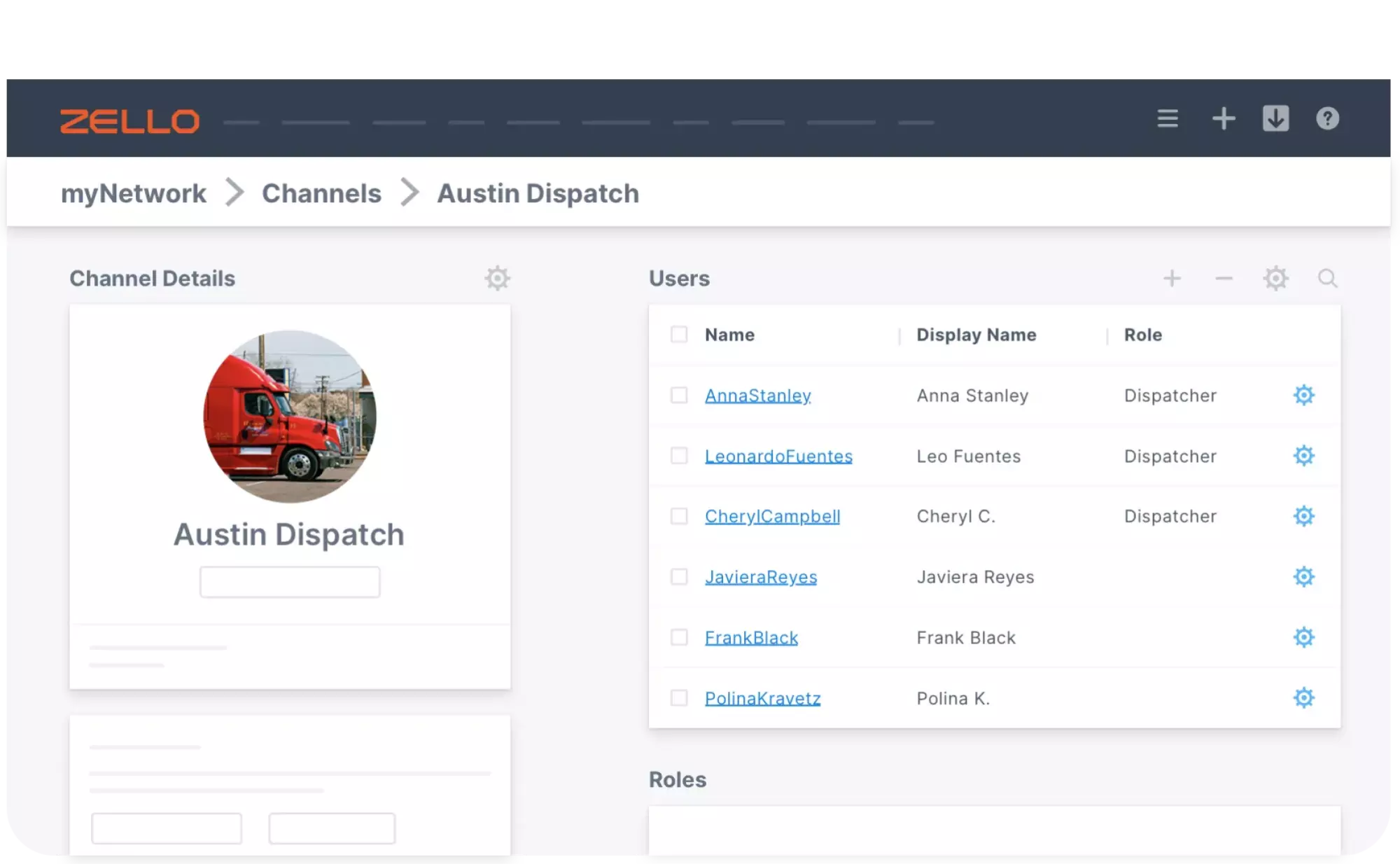Open settings for LeonardoFuentes user
Viewport: 1400px width, 864px height.
1303,456
